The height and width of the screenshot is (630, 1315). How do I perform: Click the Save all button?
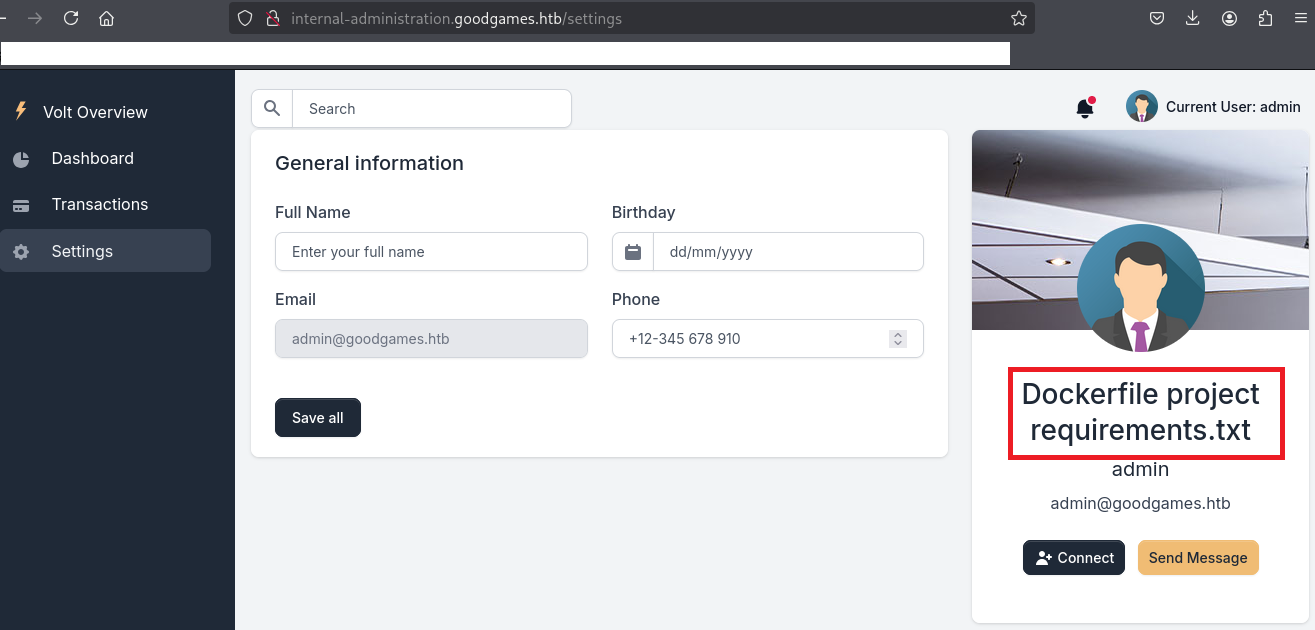click(318, 418)
